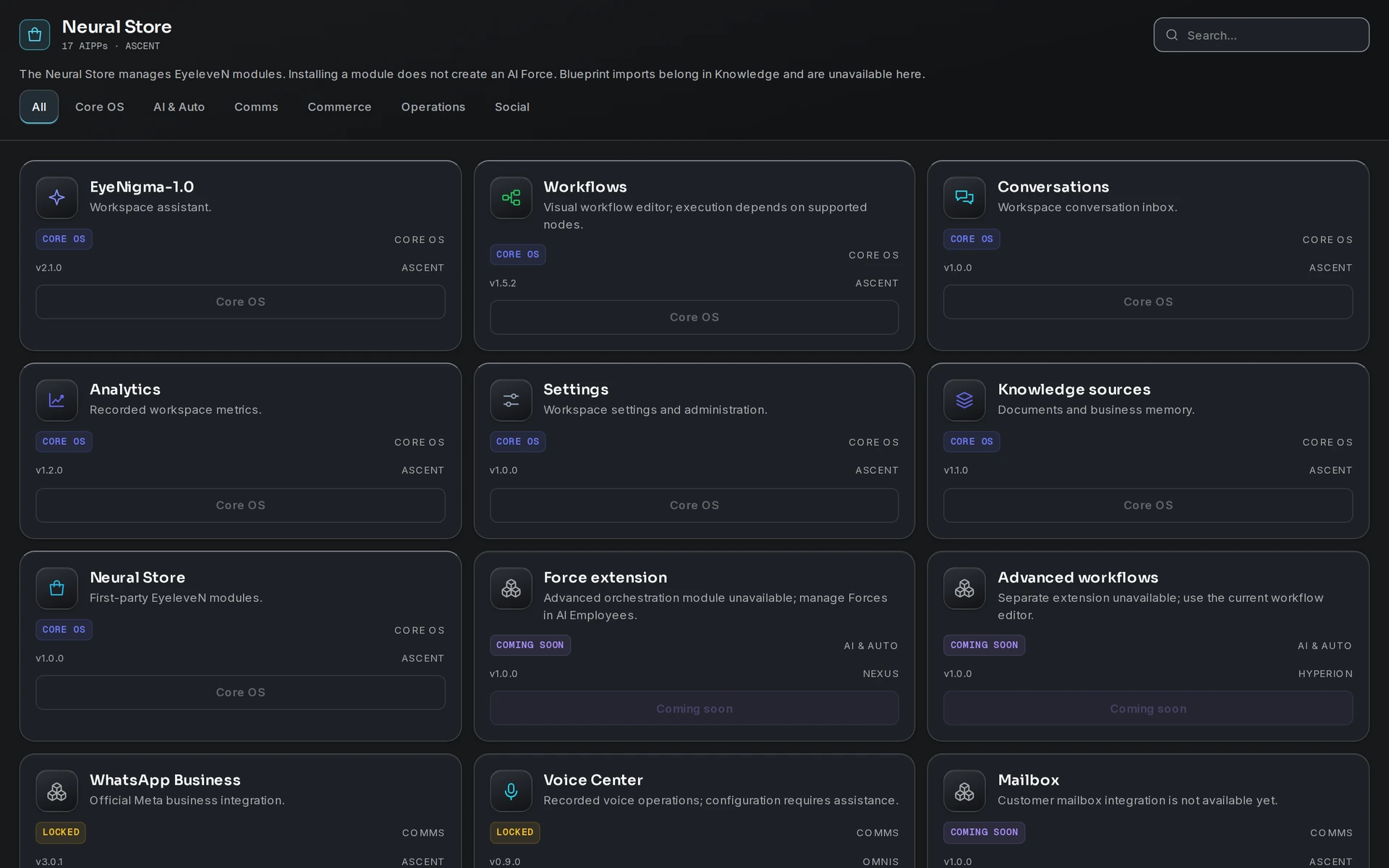The image size is (1389, 868).
Task: Open the Social tab
Action: (x=512, y=107)
